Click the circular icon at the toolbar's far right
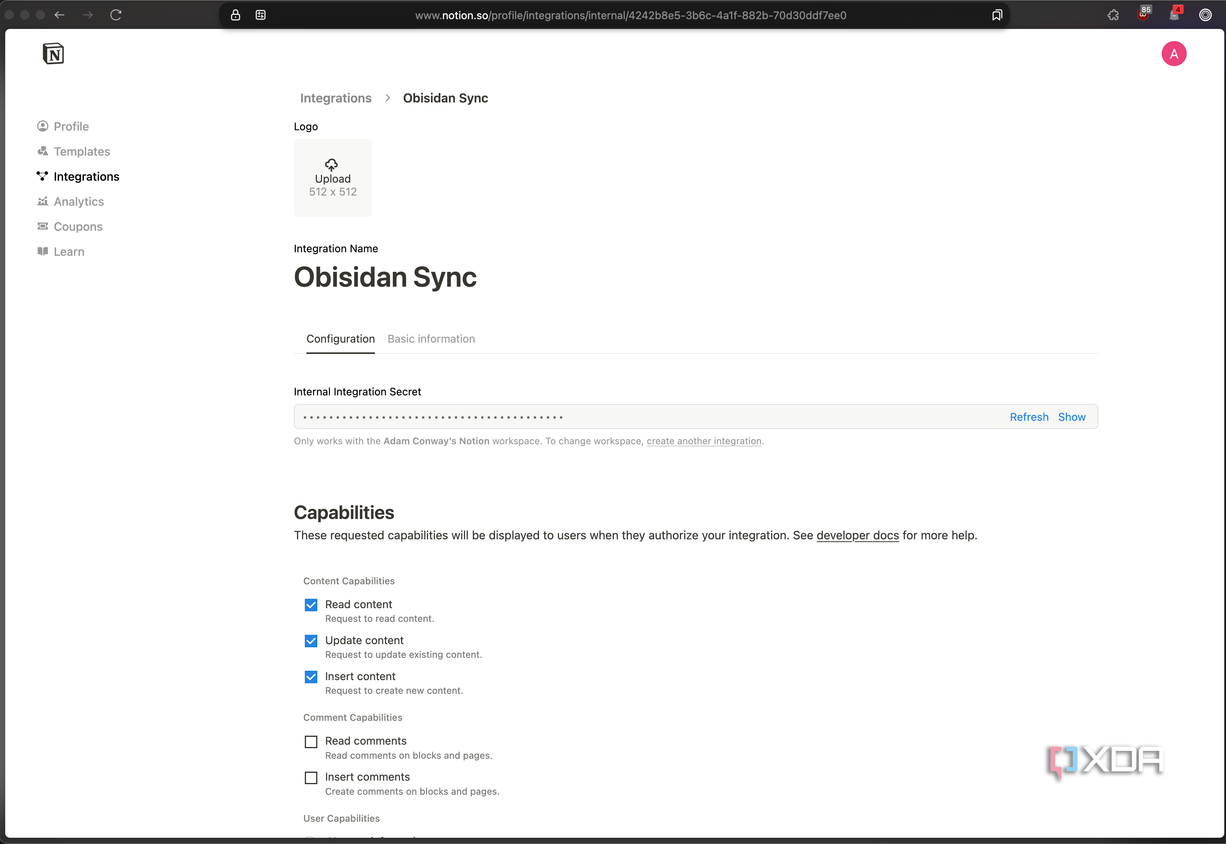Viewport: 1226px width, 844px height. [1205, 15]
